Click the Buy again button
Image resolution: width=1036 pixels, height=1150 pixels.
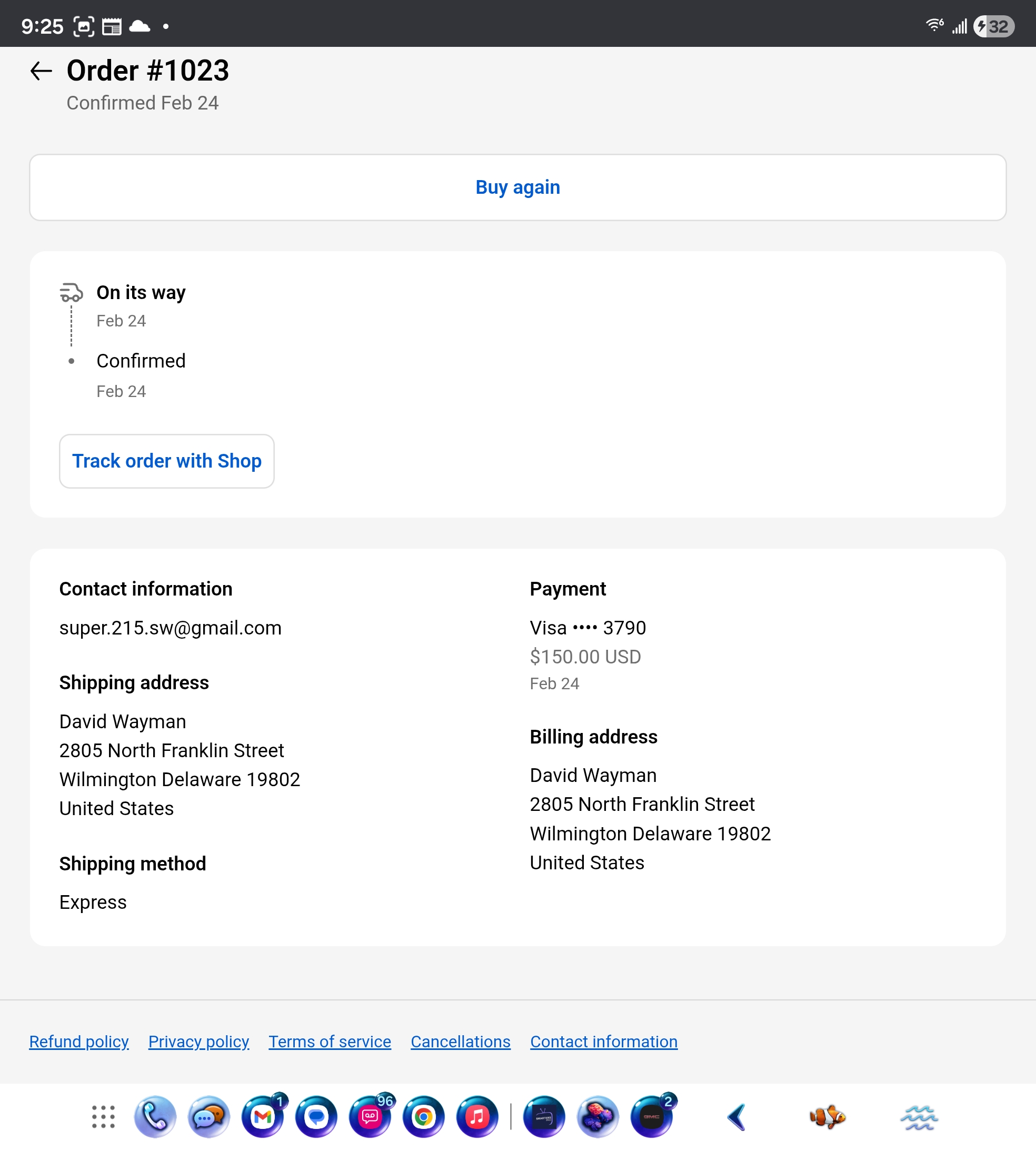pos(517,187)
